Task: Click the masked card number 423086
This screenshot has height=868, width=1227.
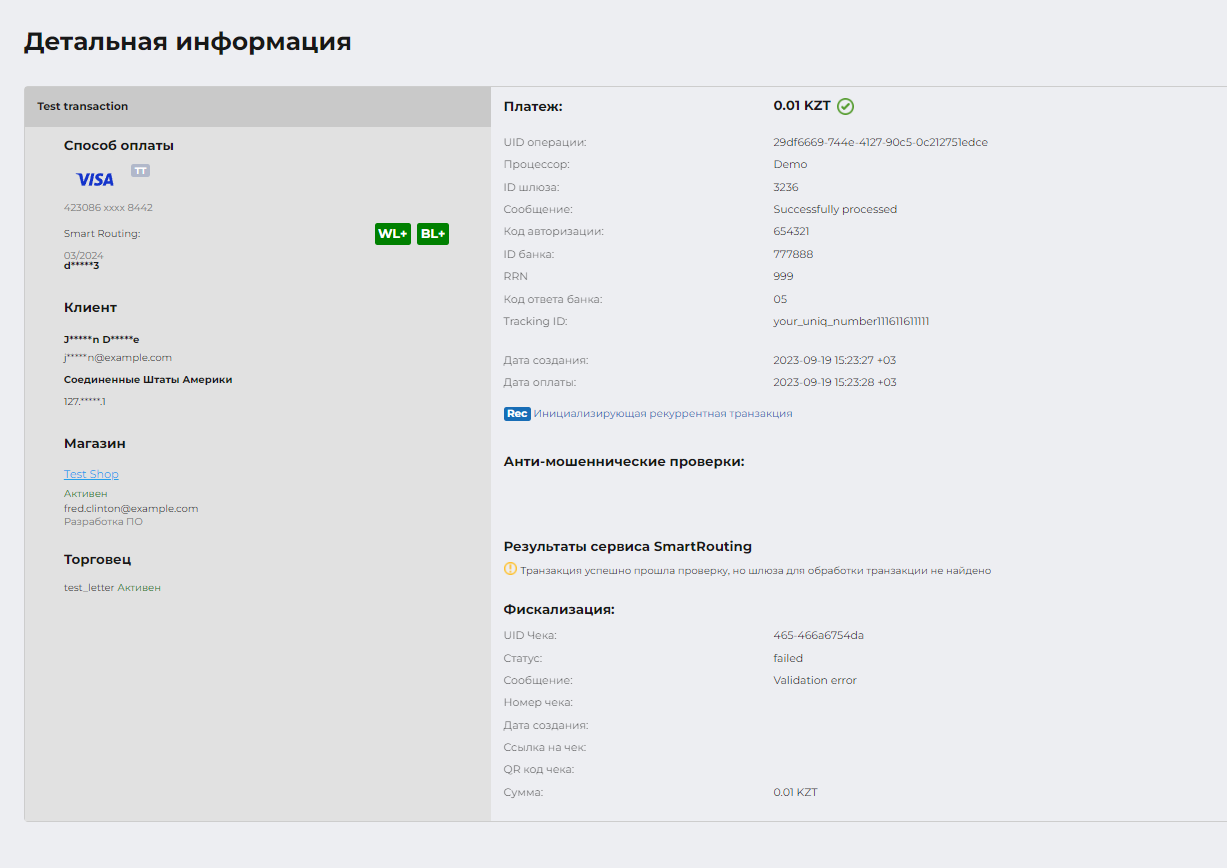Action: pos(108,208)
